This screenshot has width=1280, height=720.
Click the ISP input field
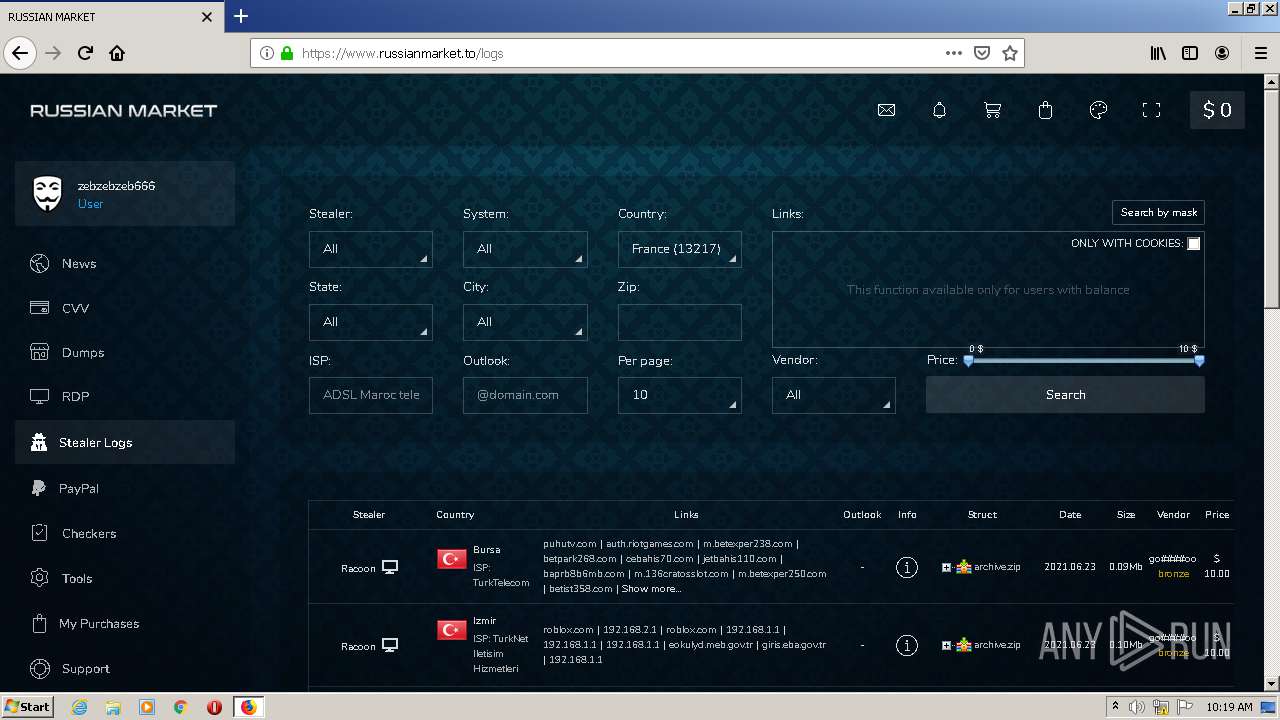tap(371, 395)
